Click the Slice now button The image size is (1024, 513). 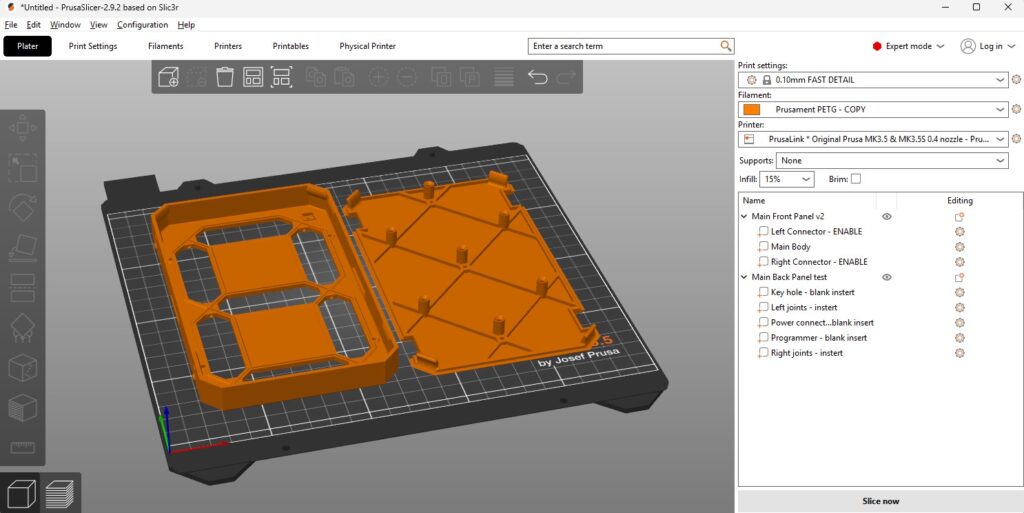click(x=880, y=501)
